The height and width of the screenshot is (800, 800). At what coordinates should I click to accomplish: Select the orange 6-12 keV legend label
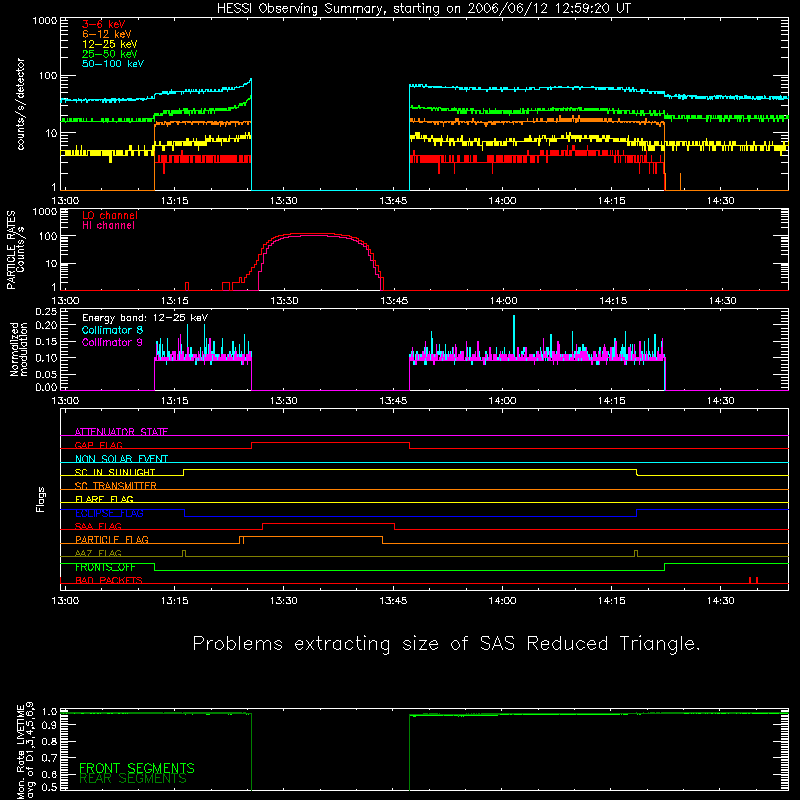pyautogui.click(x=107, y=34)
